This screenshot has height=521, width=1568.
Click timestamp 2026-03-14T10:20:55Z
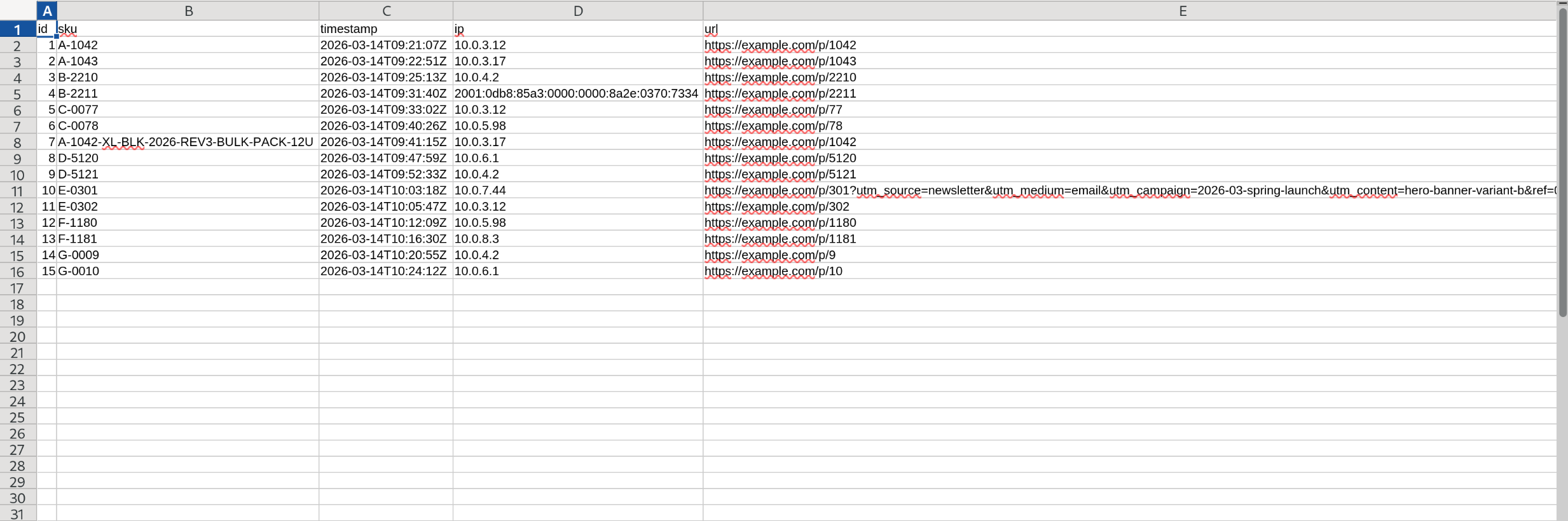pos(386,255)
